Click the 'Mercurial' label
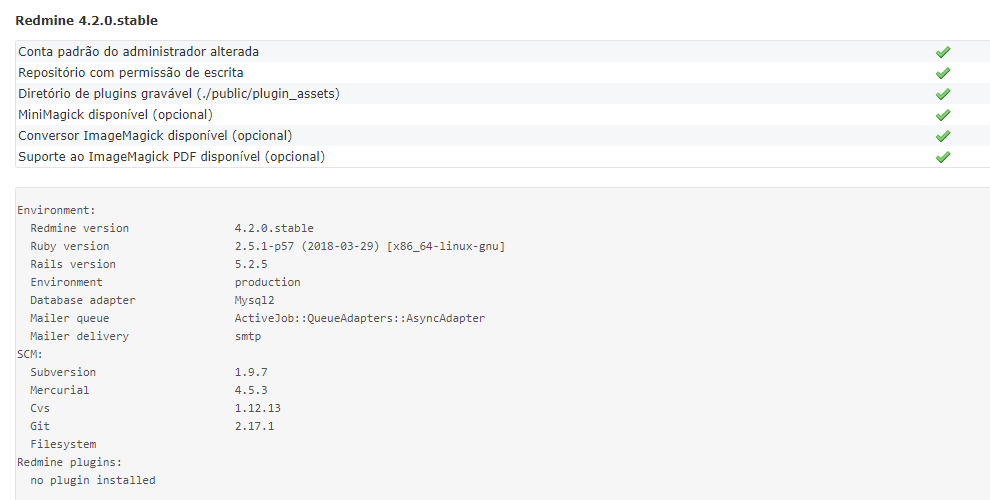This screenshot has width=990, height=500. pyautogui.click(x=60, y=390)
